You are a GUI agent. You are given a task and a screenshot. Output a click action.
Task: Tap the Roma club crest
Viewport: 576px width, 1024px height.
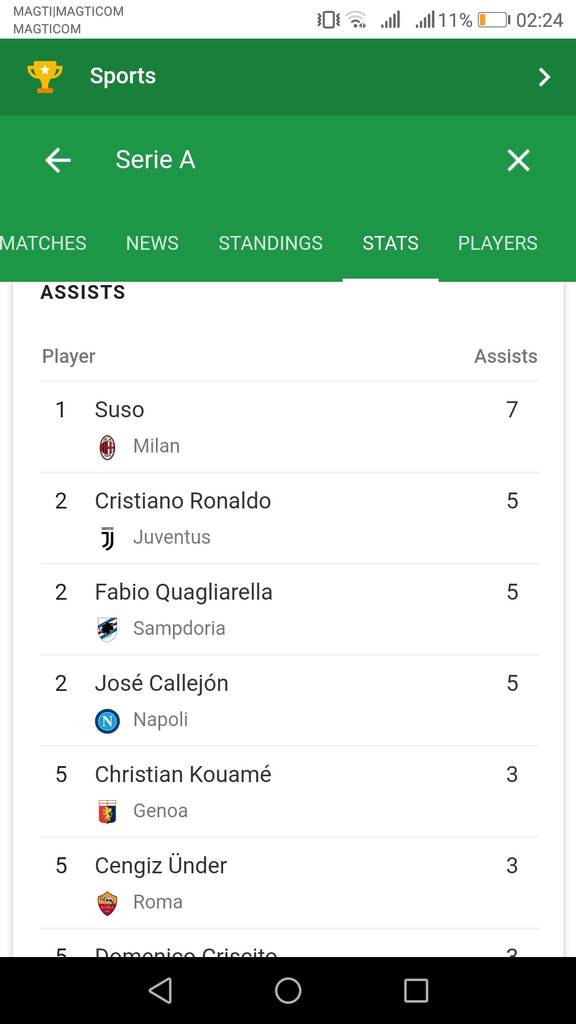tap(107, 903)
